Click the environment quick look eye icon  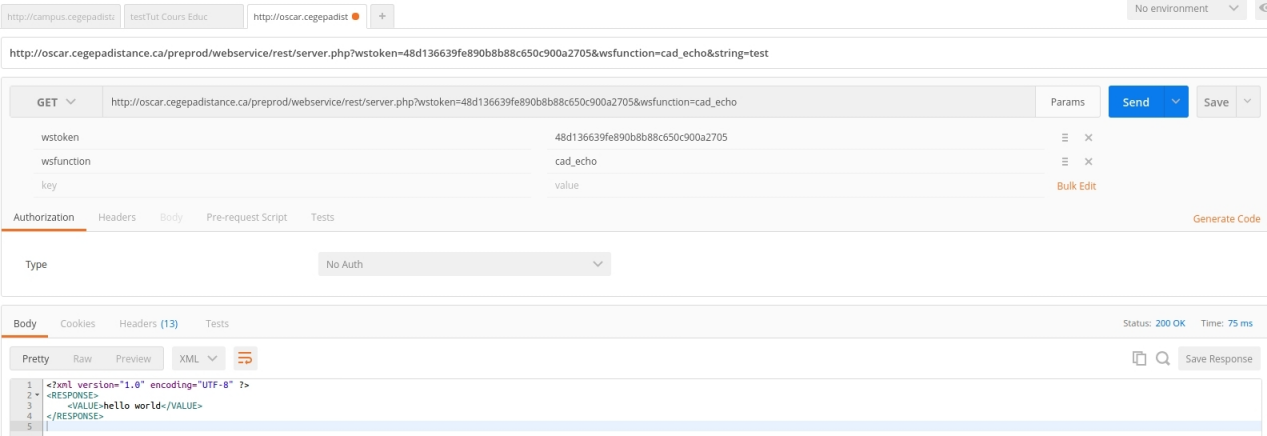[x=1261, y=9]
